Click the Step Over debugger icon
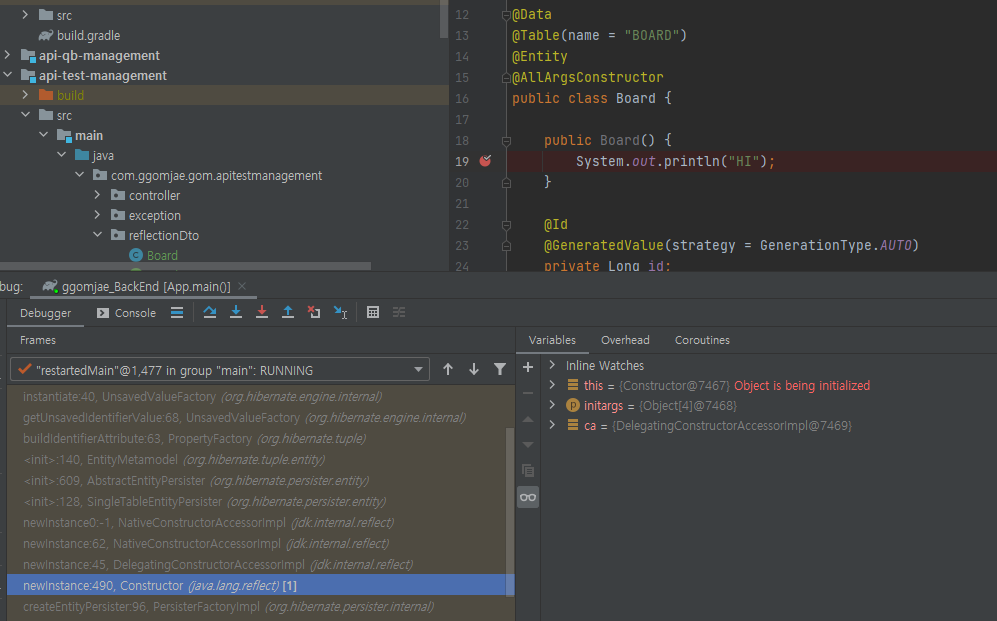The width and height of the screenshot is (997, 621). [x=210, y=312]
